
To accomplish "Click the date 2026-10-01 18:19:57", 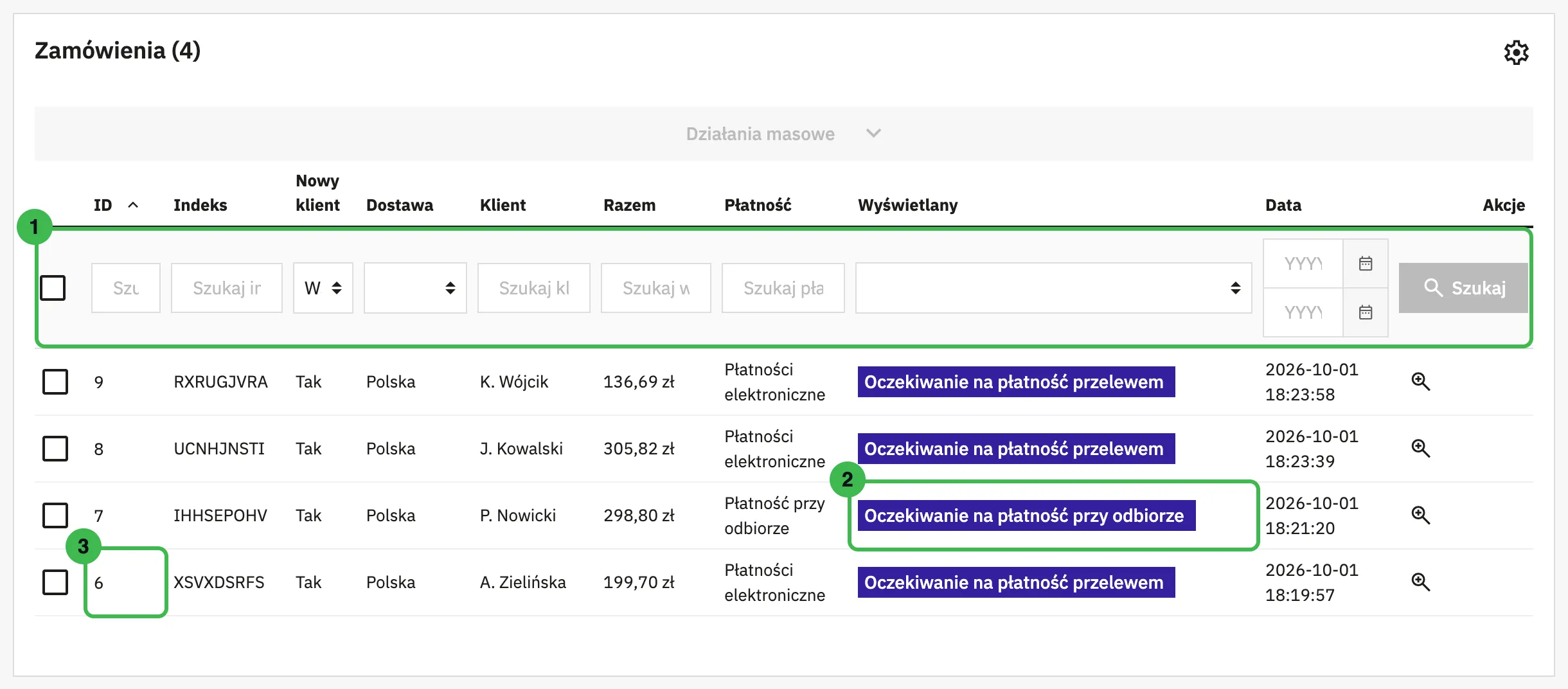I will tap(1312, 582).
